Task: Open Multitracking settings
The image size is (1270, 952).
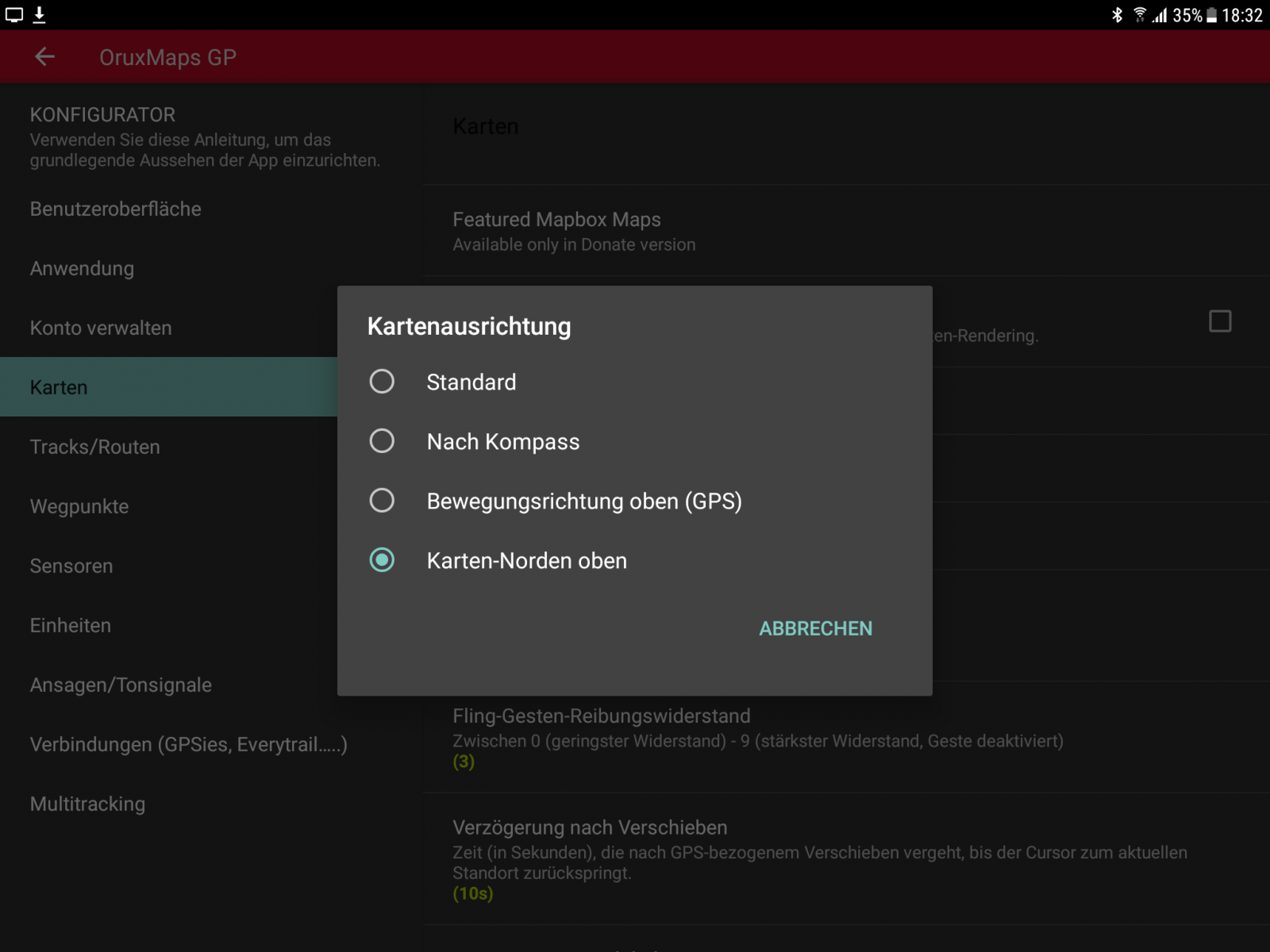Action: 87,804
